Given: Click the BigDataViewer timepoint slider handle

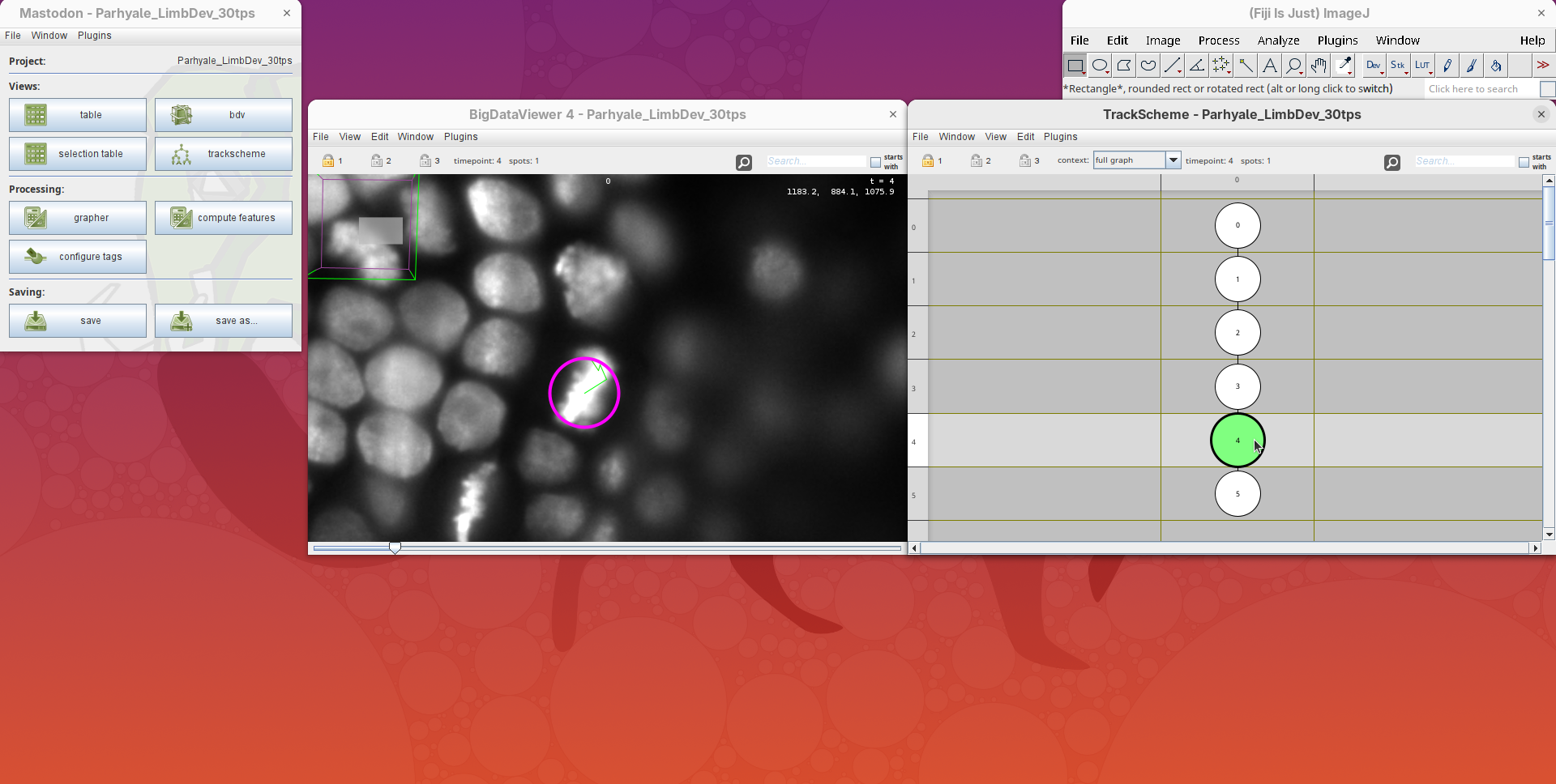Looking at the screenshot, I should pos(395,548).
